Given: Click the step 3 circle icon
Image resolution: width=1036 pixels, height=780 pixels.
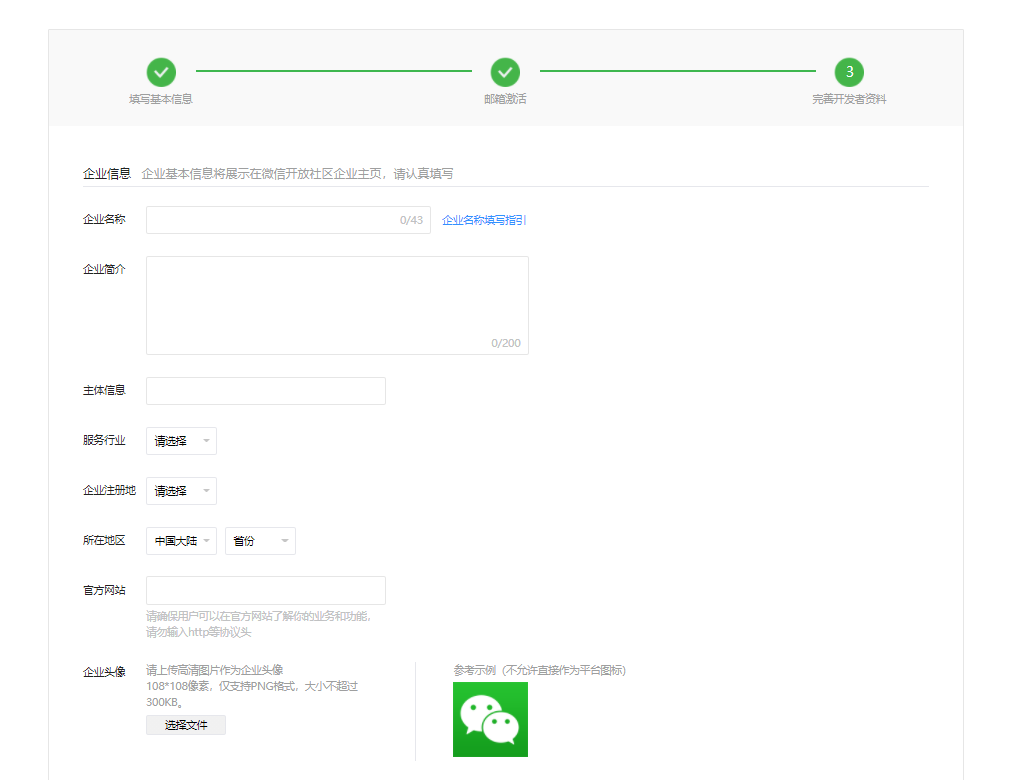Looking at the screenshot, I should pos(849,72).
